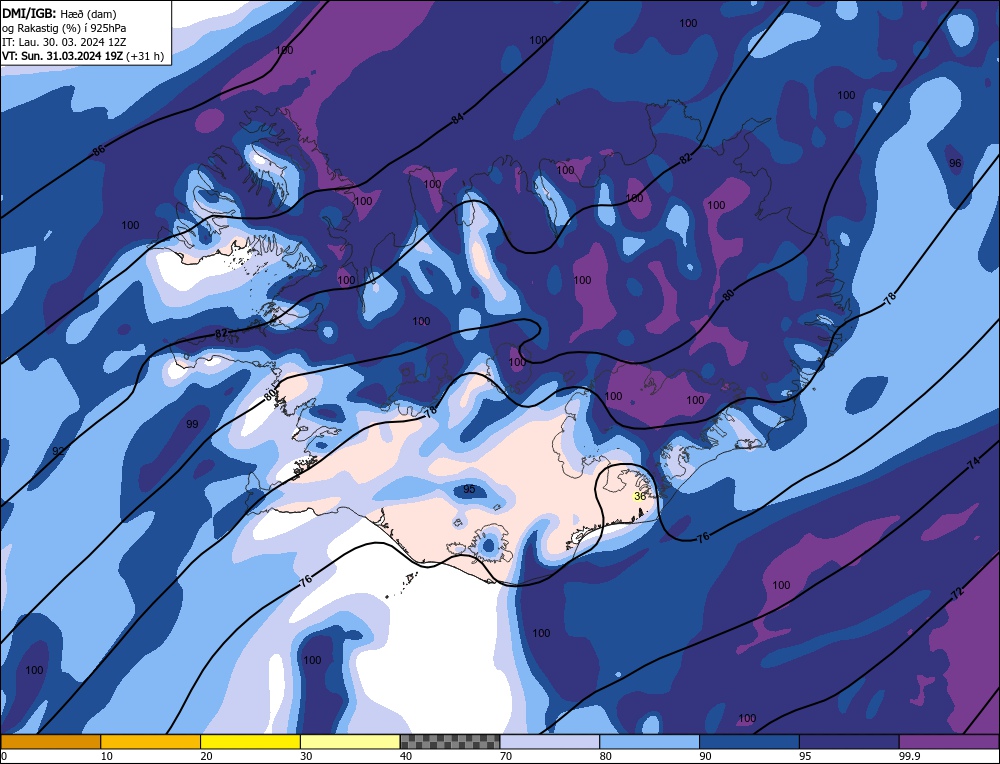This screenshot has width=1000, height=764.
Task: Click the "10" tick label on the legend
Action: pyautogui.click(x=107, y=756)
